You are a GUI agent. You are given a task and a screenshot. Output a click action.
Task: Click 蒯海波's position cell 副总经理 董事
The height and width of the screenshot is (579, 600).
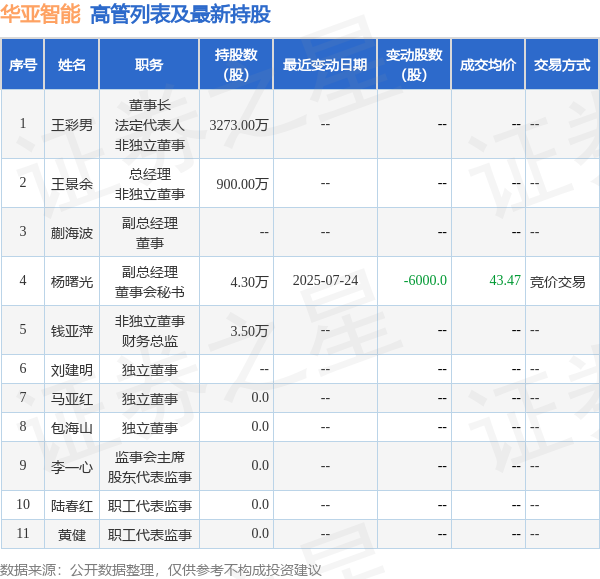click(x=150, y=233)
